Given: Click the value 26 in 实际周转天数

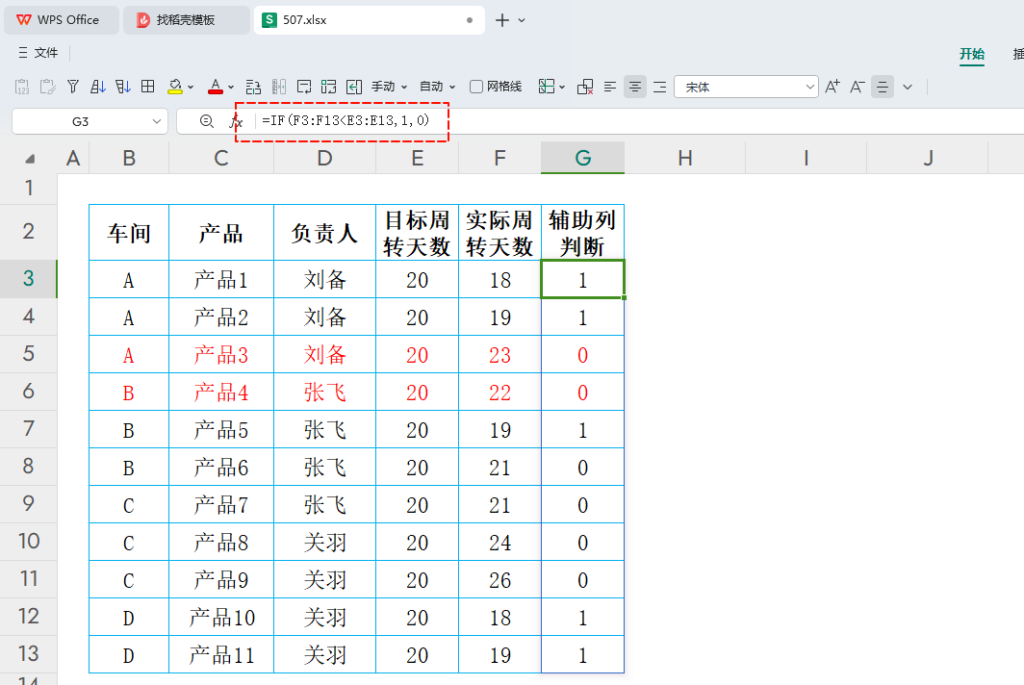Looking at the screenshot, I should pyautogui.click(x=500, y=580).
